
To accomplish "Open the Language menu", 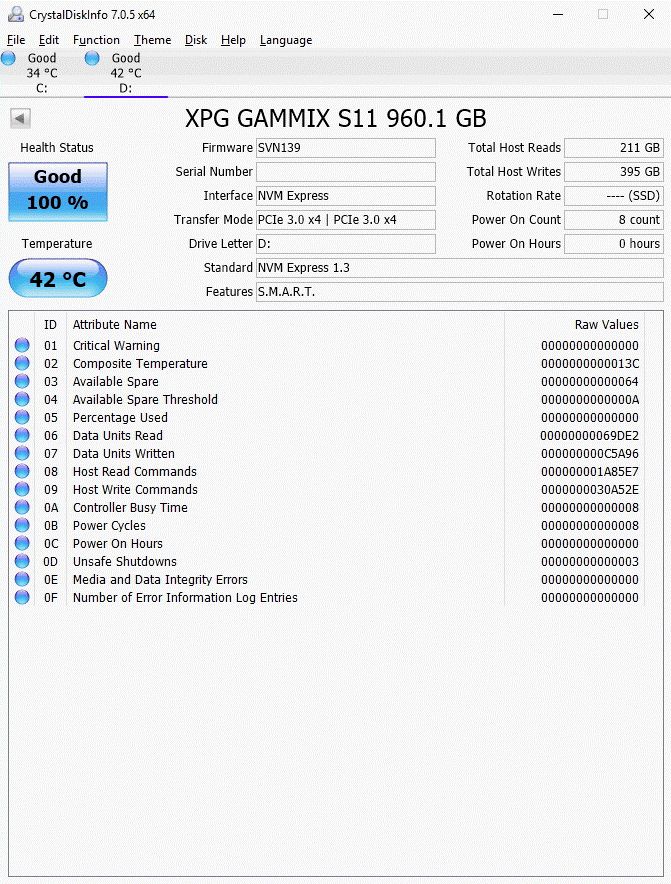I will coord(286,40).
